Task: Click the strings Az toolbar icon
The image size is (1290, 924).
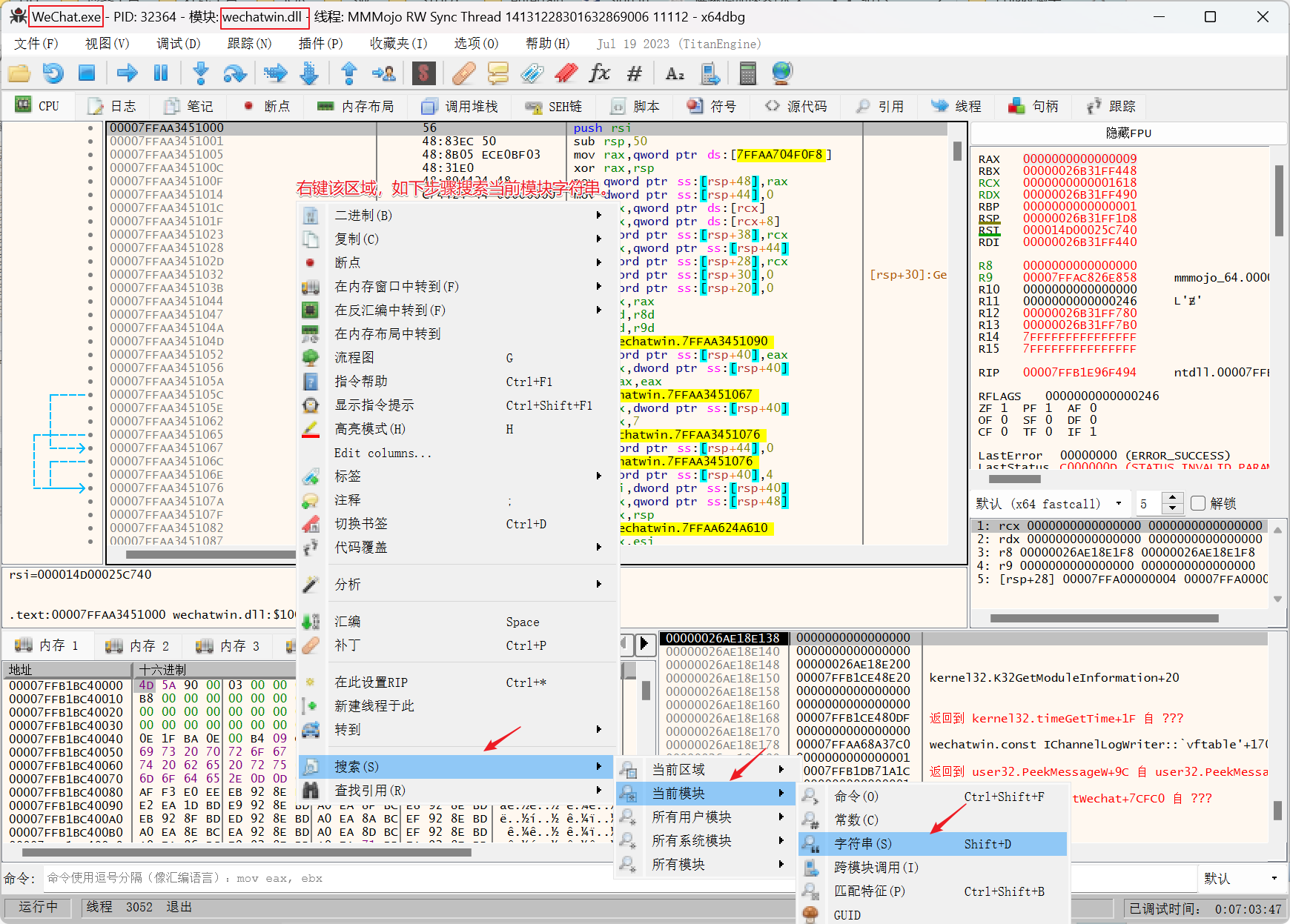Action: coord(675,73)
